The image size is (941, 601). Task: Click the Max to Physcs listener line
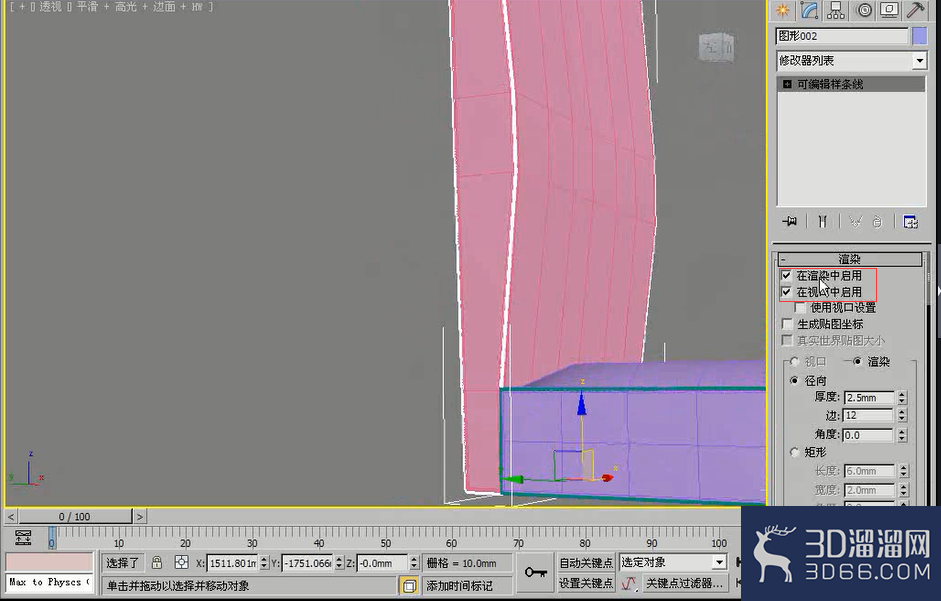coord(50,582)
